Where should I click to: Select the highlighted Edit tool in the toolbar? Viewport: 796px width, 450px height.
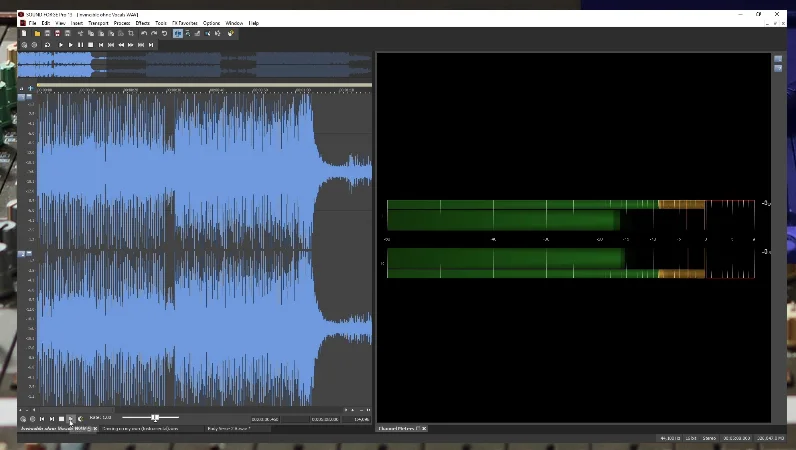click(178, 34)
